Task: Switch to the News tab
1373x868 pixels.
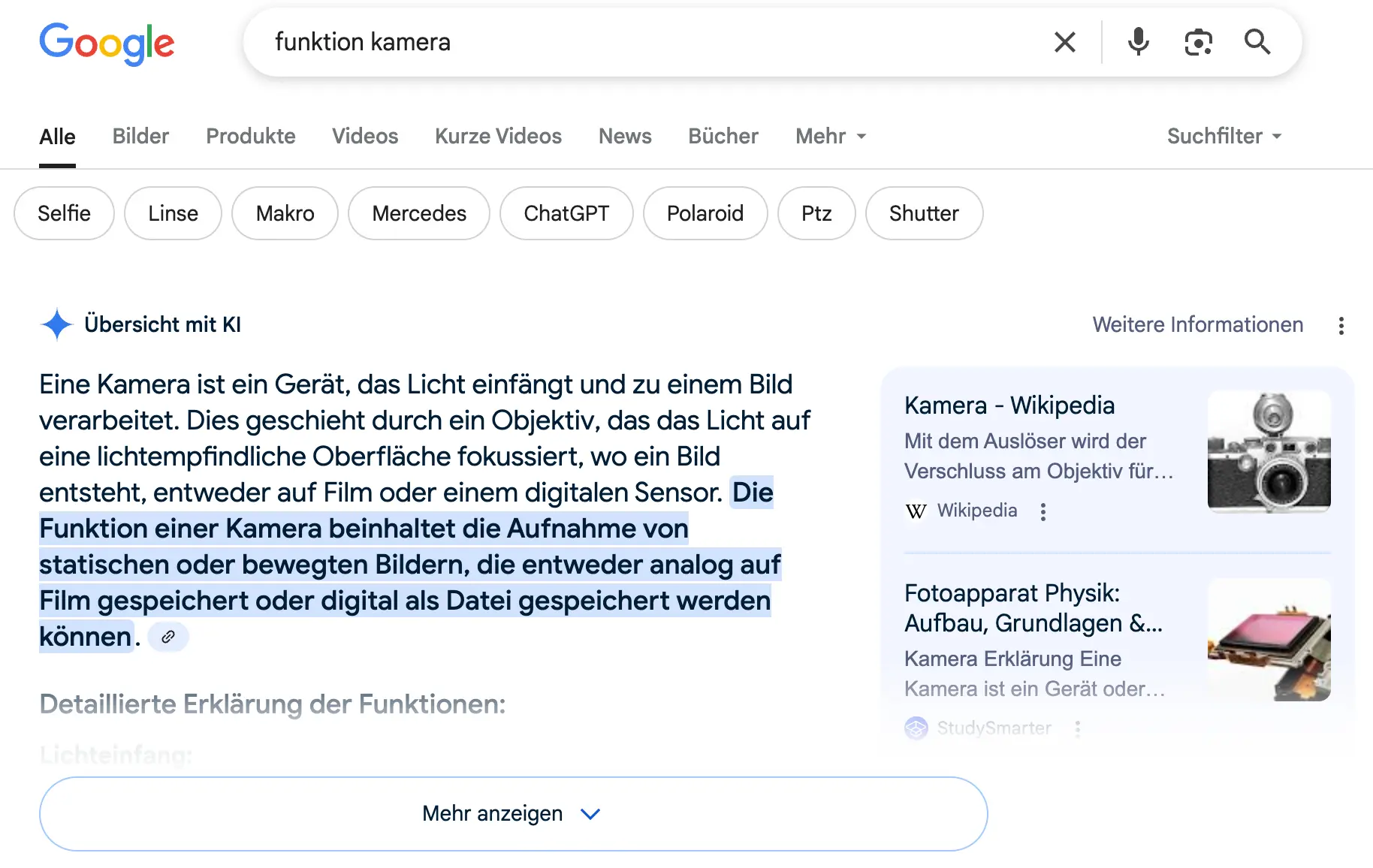Action: (x=625, y=137)
